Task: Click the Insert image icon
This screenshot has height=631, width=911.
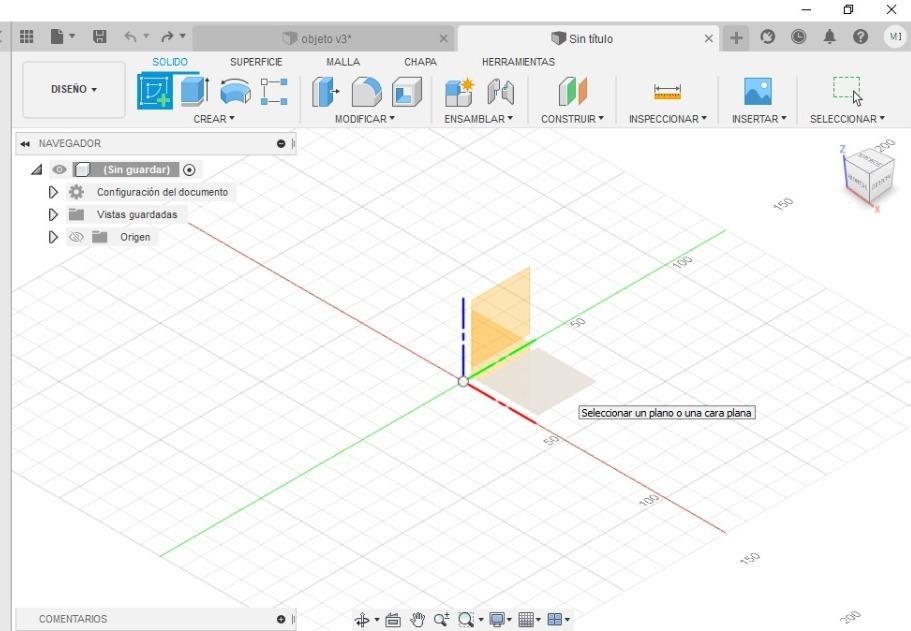Action: 758,92
